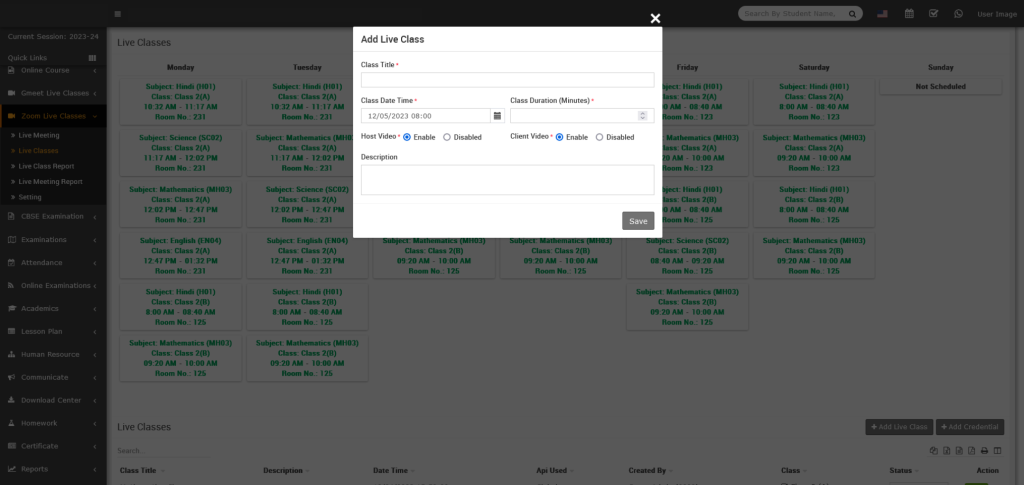Click the calendar icon beside Class Date Time
Screen dimensions: 1024x485
[x=497, y=116]
